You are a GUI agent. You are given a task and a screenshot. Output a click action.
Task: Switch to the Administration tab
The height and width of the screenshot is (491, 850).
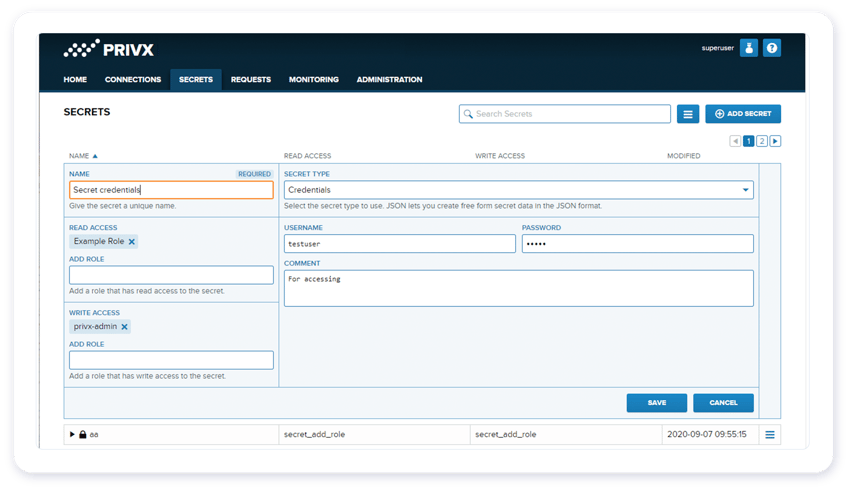[389, 80]
